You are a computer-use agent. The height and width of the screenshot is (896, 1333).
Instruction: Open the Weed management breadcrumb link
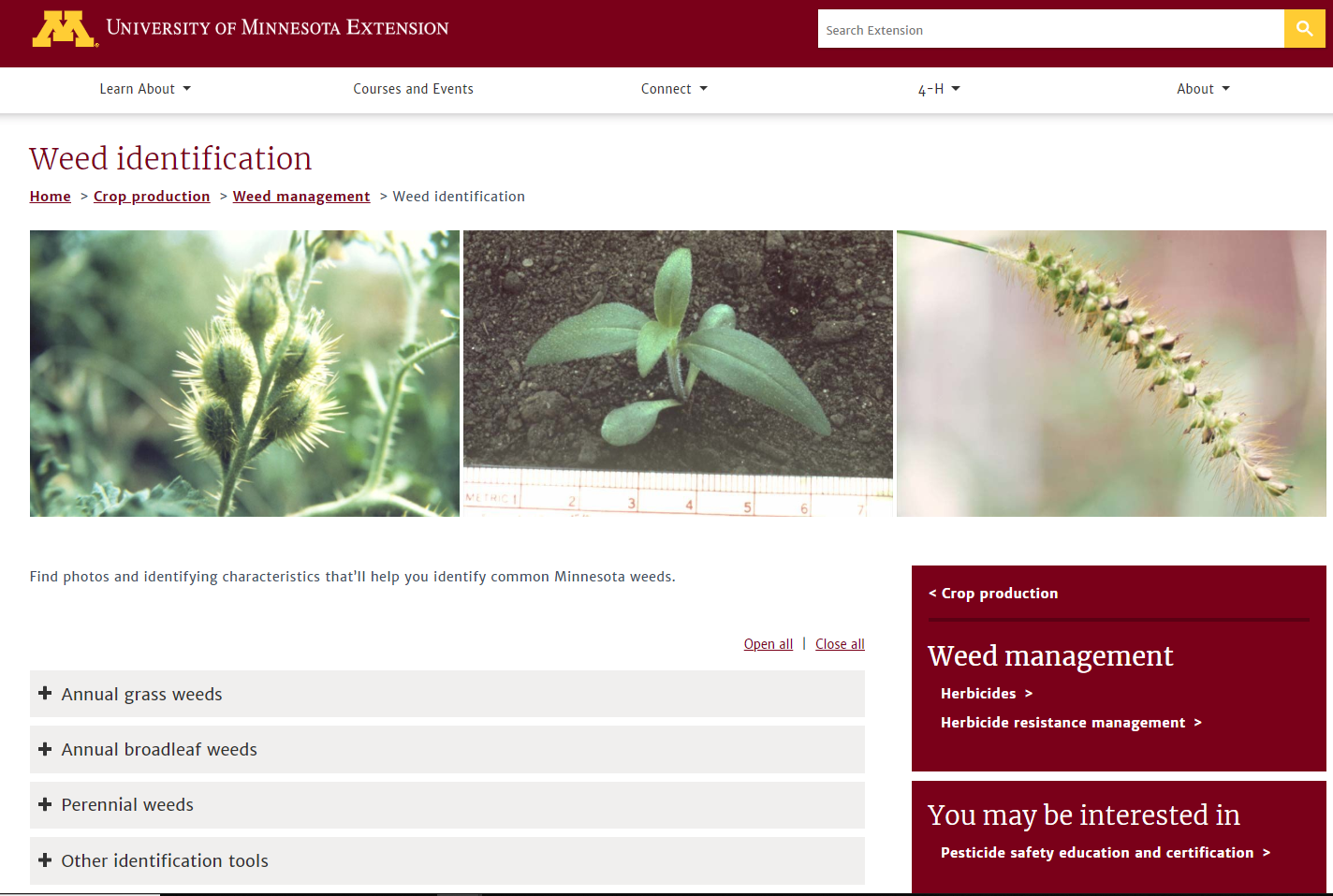[301, 197]
